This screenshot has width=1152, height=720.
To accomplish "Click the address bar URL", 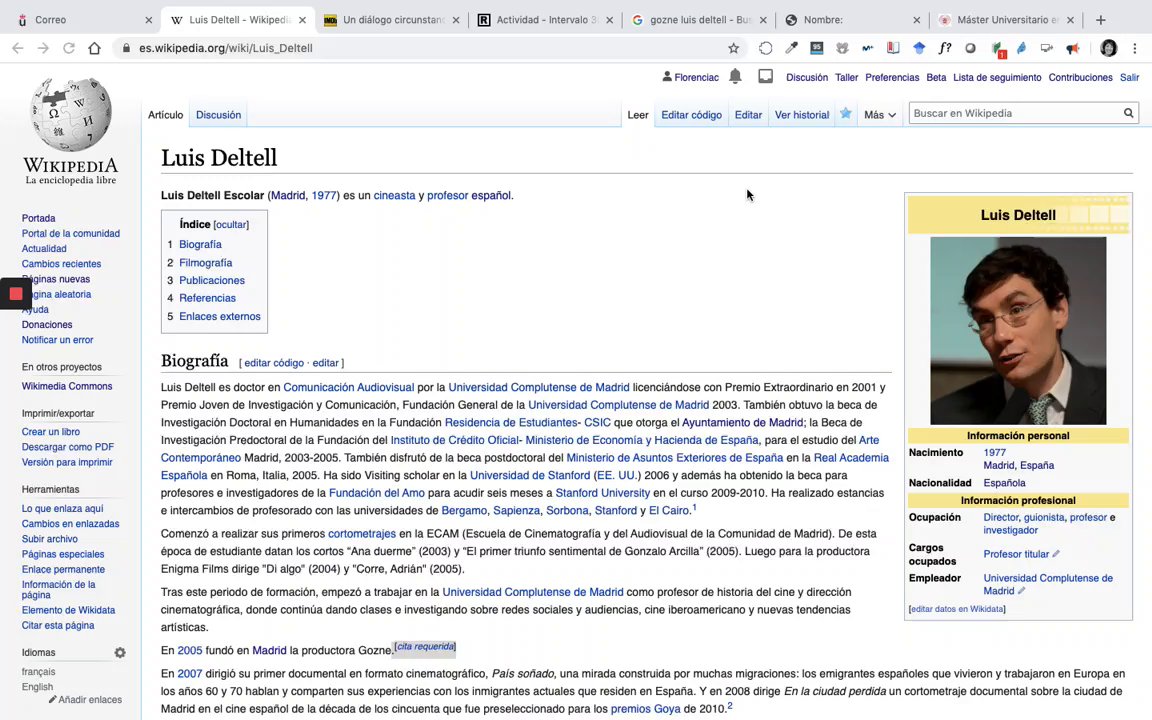I will tap(226, 48).
